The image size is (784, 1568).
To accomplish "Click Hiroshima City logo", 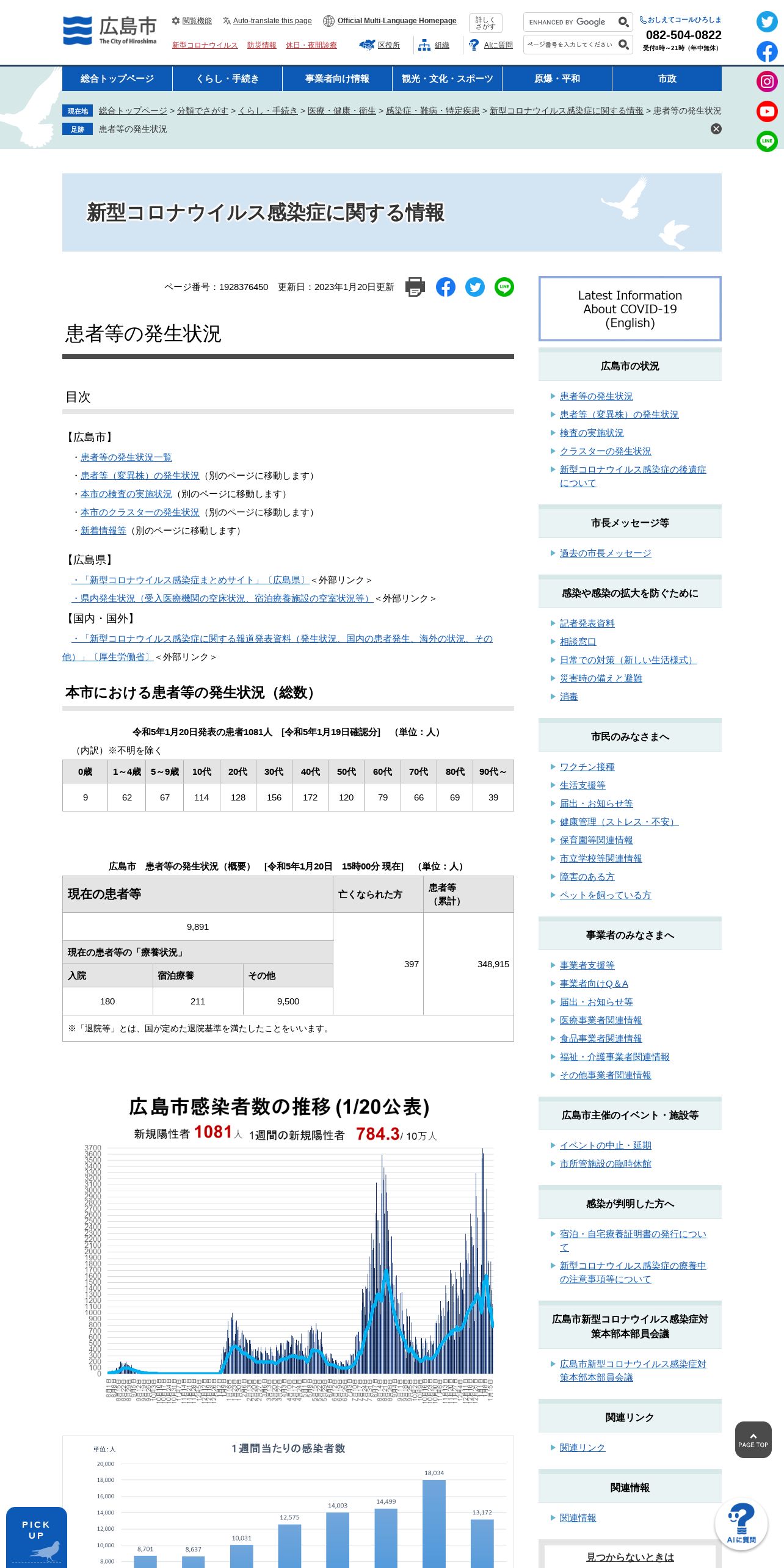I will [110, 31].
